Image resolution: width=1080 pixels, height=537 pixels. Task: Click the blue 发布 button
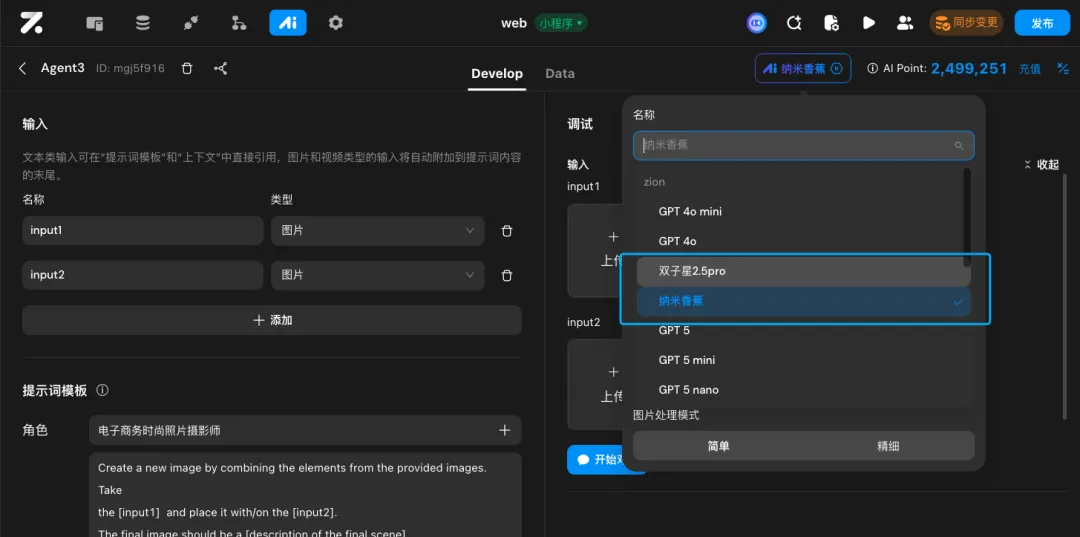point(1042,23)
